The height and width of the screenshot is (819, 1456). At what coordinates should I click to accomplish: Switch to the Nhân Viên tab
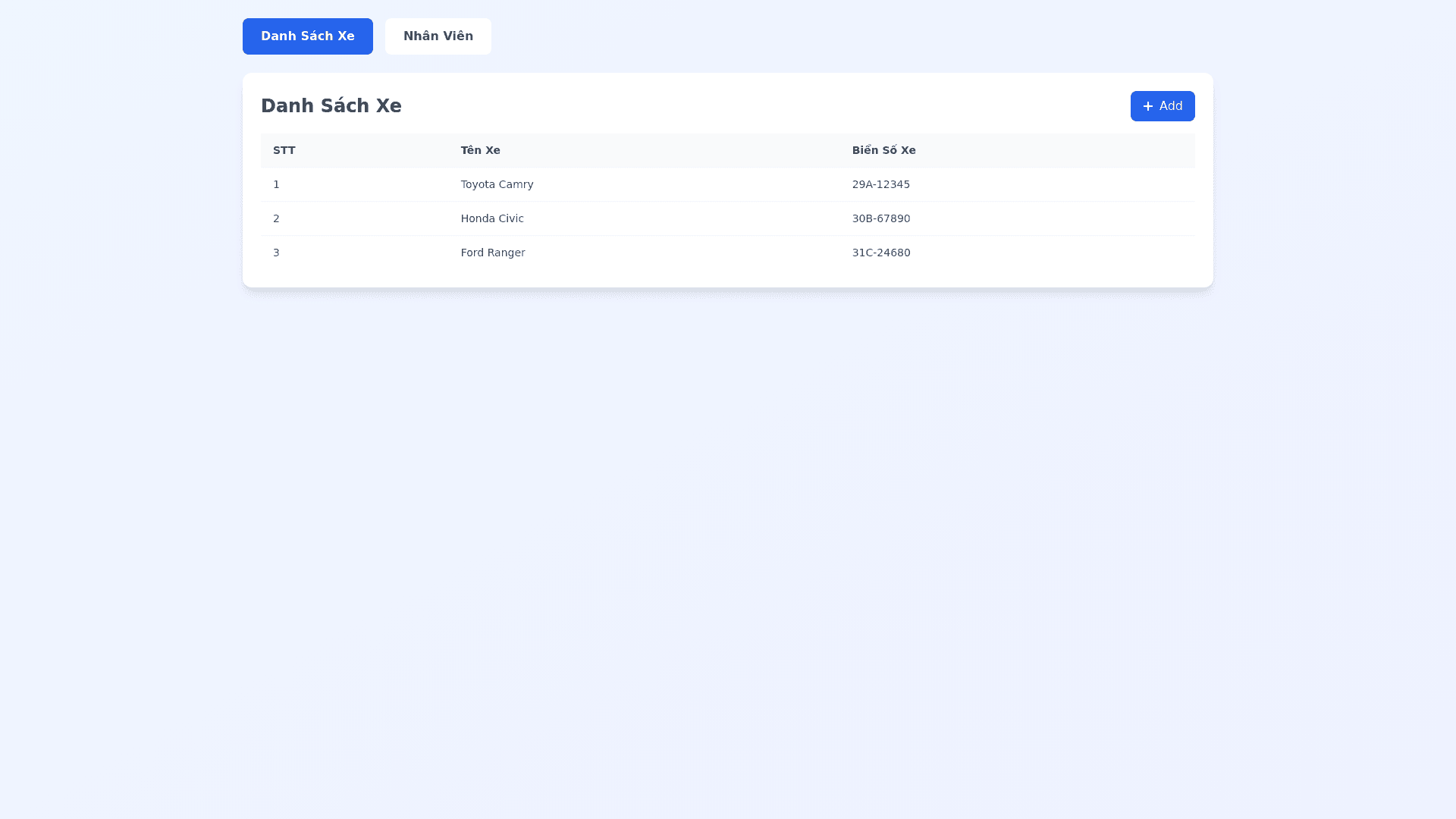(438, 36)
